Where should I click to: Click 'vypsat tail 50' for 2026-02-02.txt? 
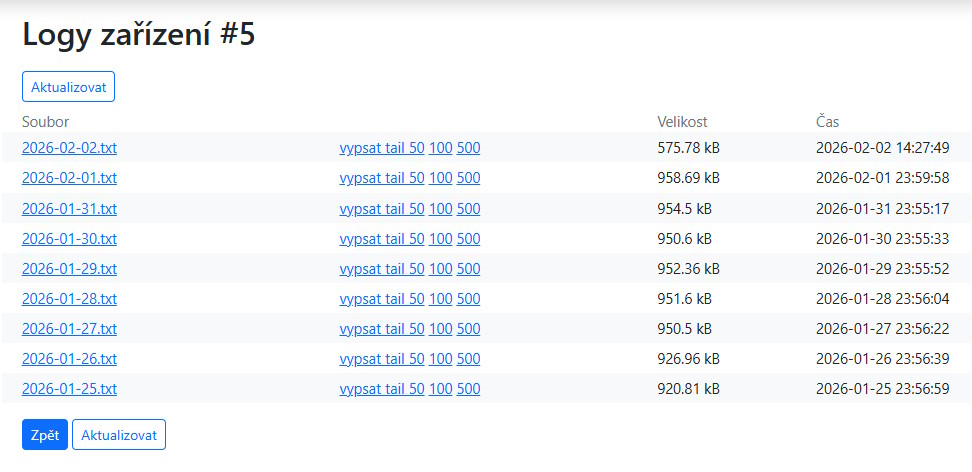(x=382, y=148)
